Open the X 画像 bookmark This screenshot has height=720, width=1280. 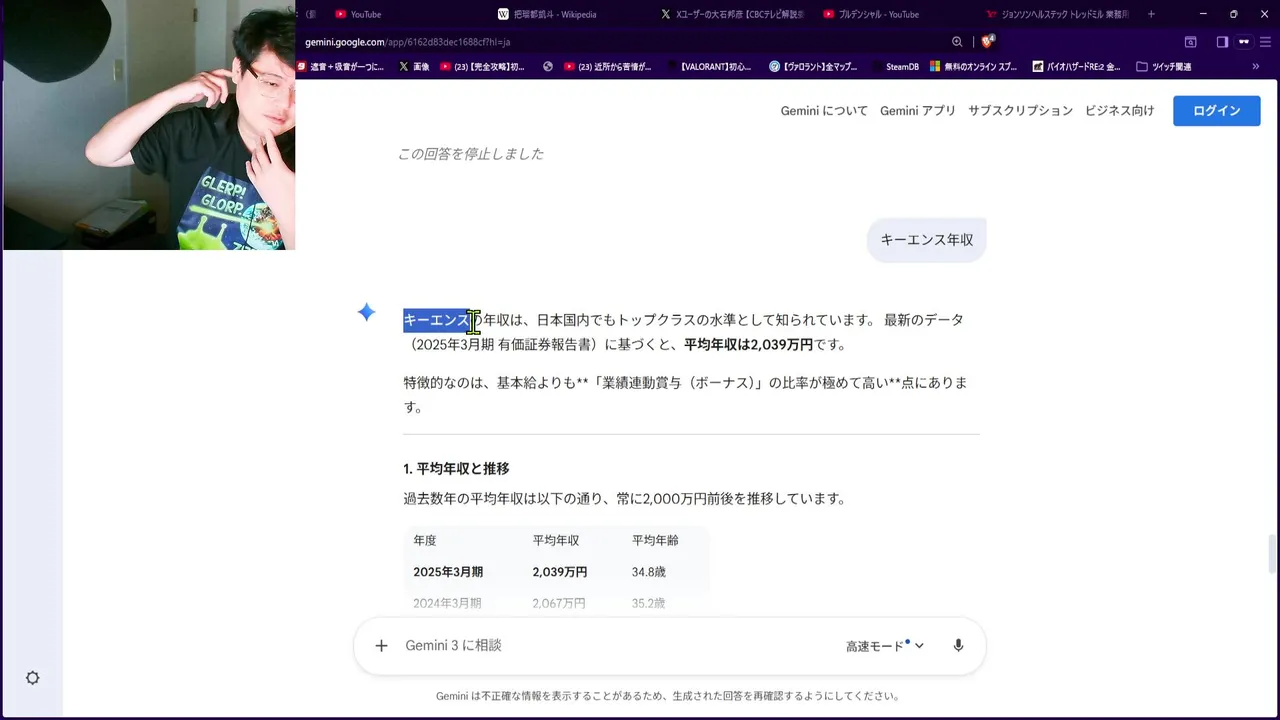pyautogui.click(x=414, y=67)
